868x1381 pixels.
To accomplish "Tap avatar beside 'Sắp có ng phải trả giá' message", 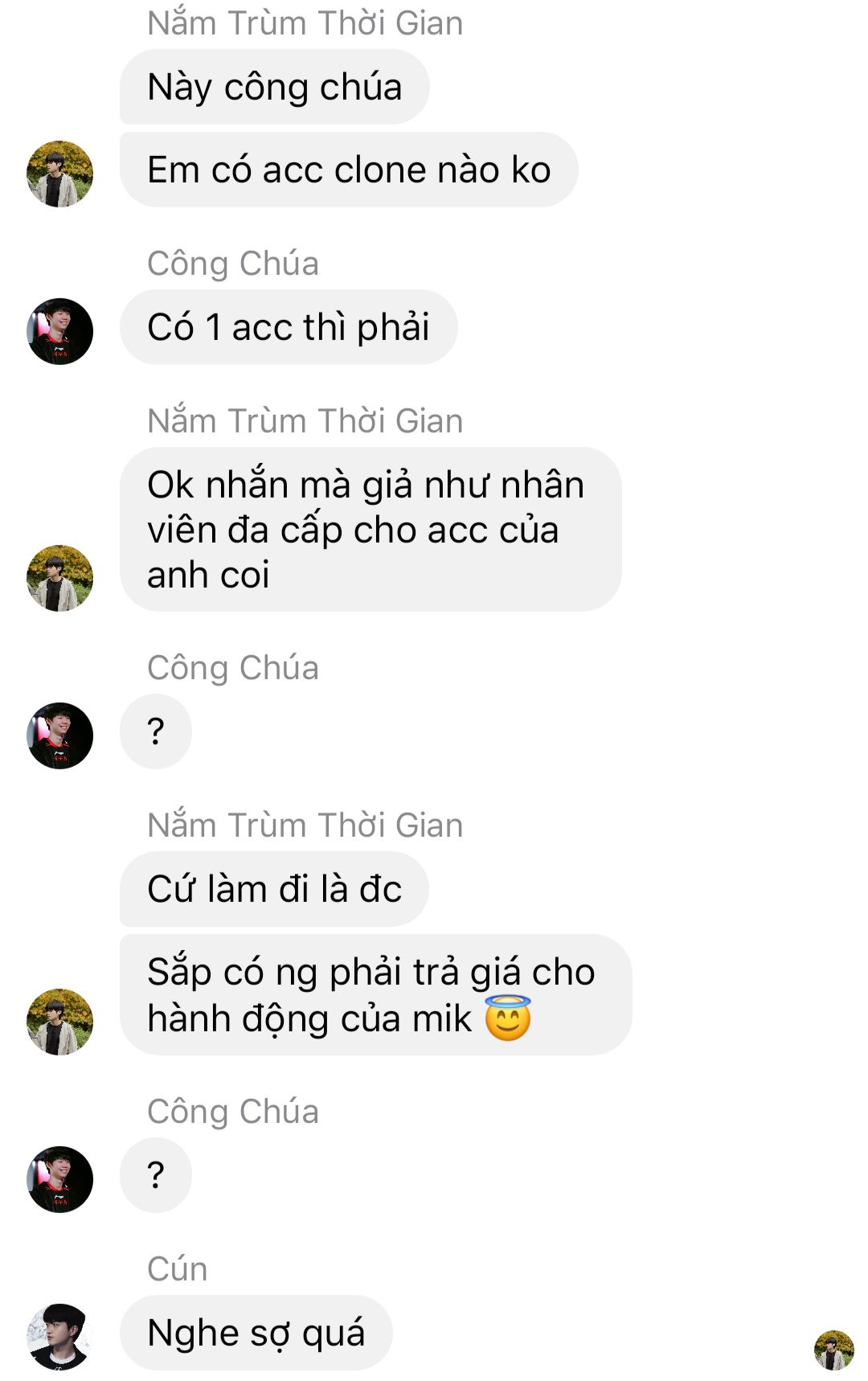I will pyautogui.click(x=59, y=1022).
